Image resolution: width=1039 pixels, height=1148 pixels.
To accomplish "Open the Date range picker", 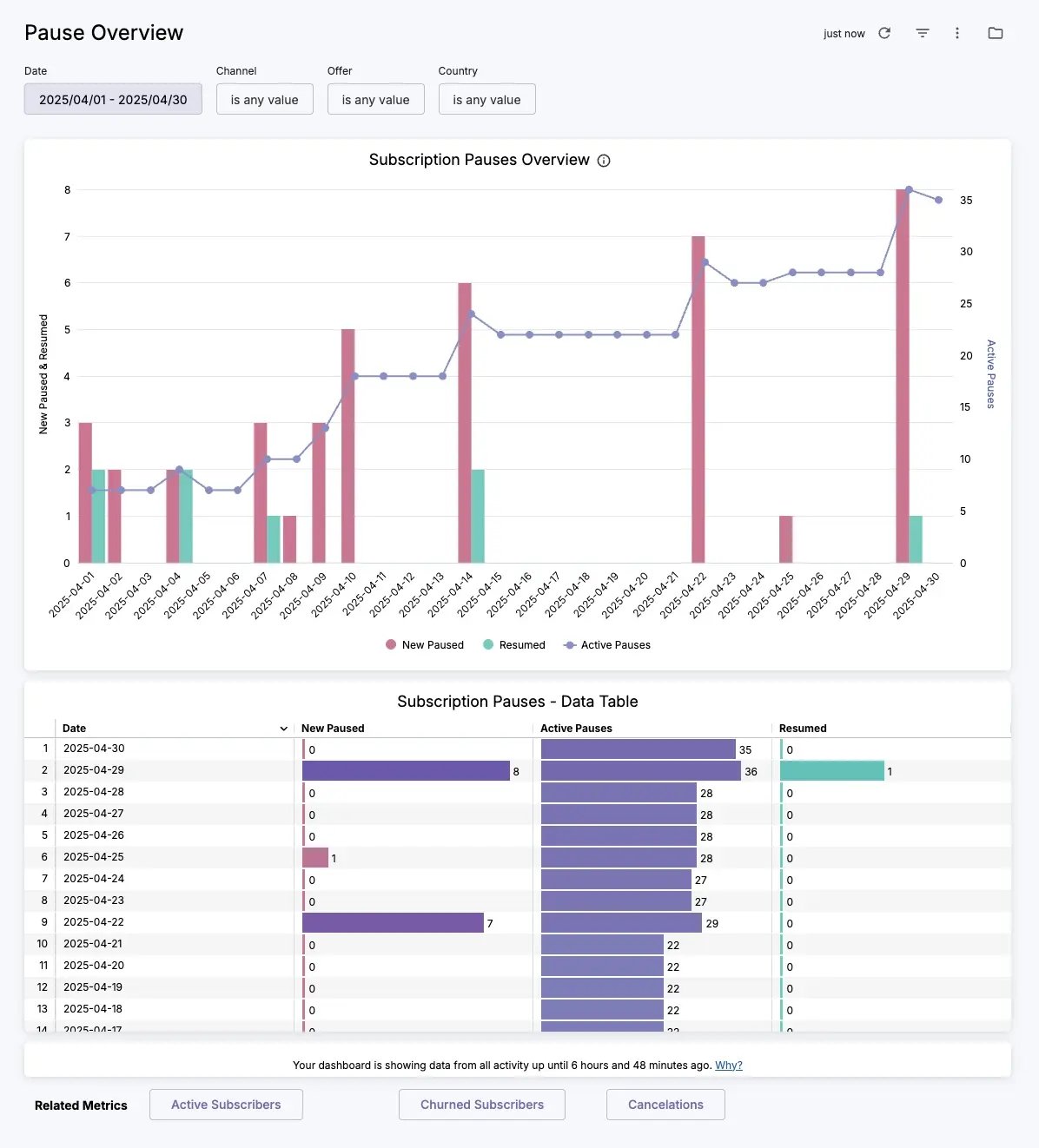I will [x=112, y=99].
